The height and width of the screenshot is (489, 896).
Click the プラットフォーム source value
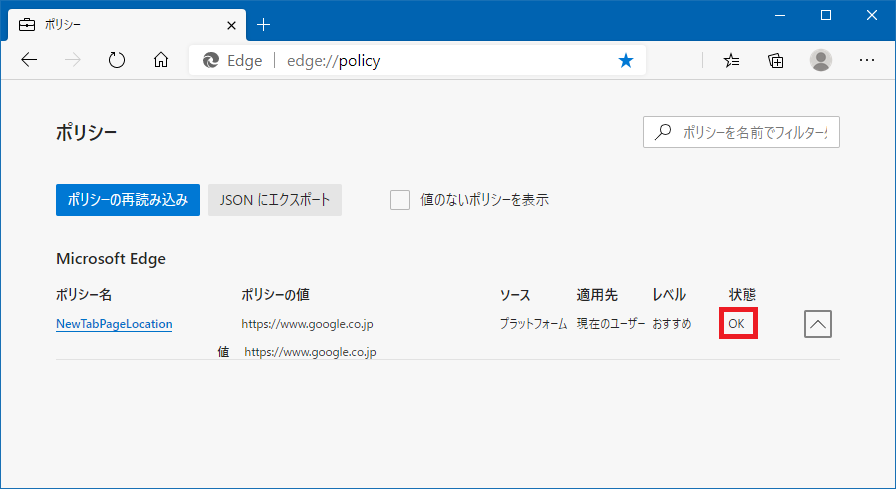(x=534, y=324)
